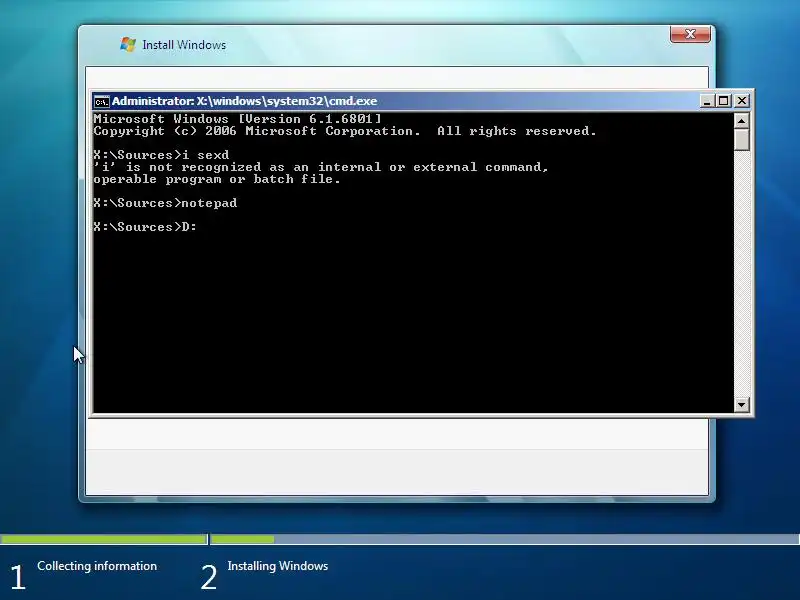Click the command prompt scrollbar up arrow

click(741, 121)
